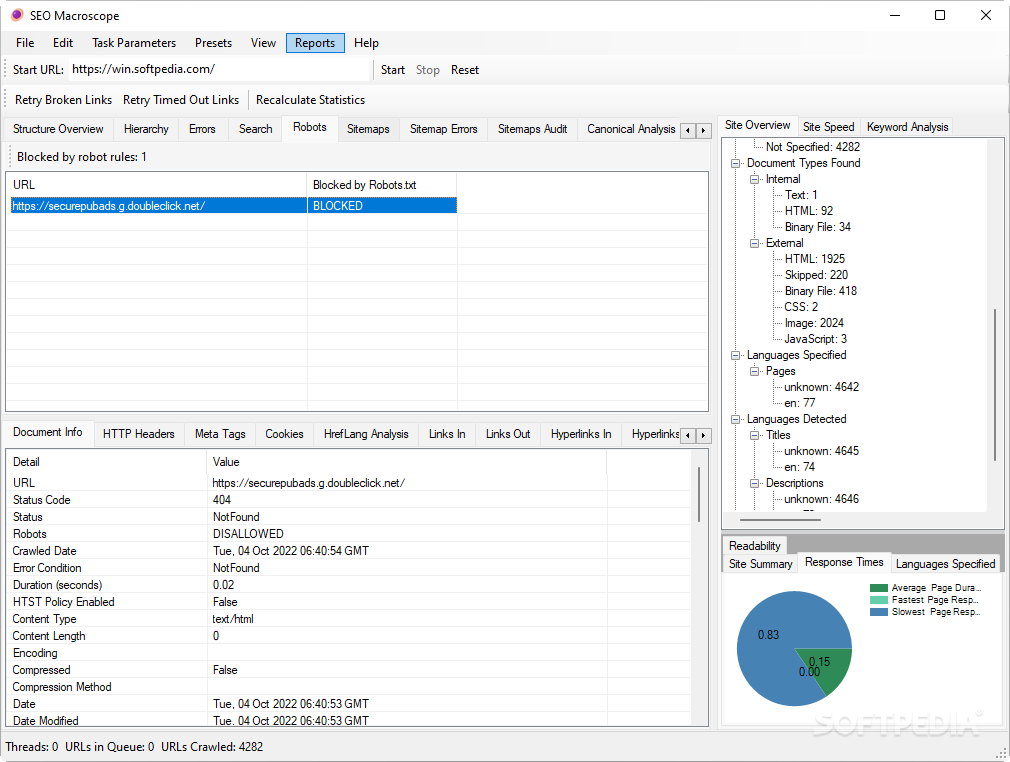Click the DISALLOWED robots value
This screenshot has width=1010, height=762.
click(248, 534)
